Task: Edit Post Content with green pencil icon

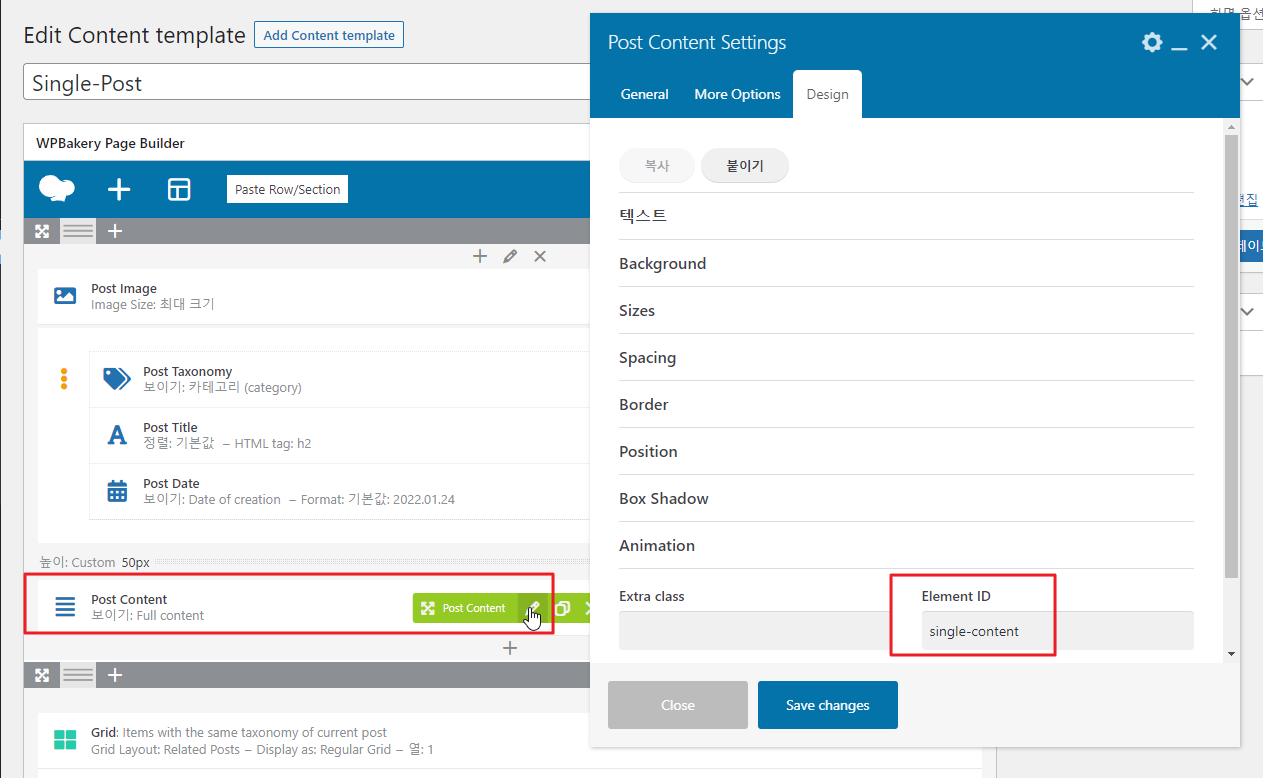Action: [534, 608]
